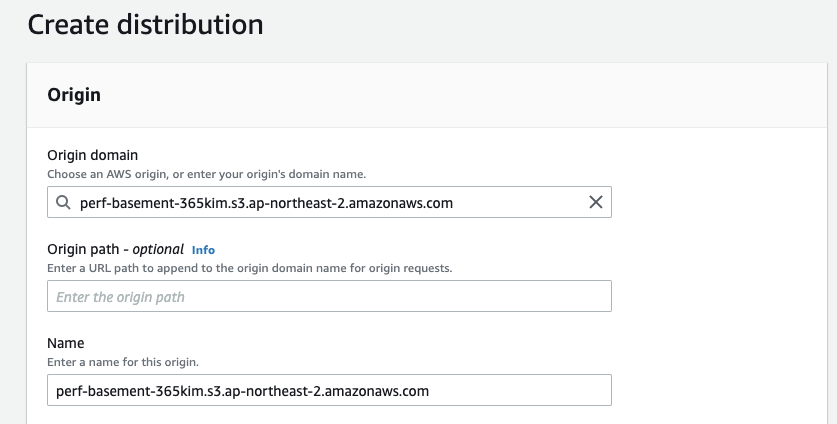Click the Create distribution page heading
The height and width of the screenshot is (424, 837).
point(145,24)
